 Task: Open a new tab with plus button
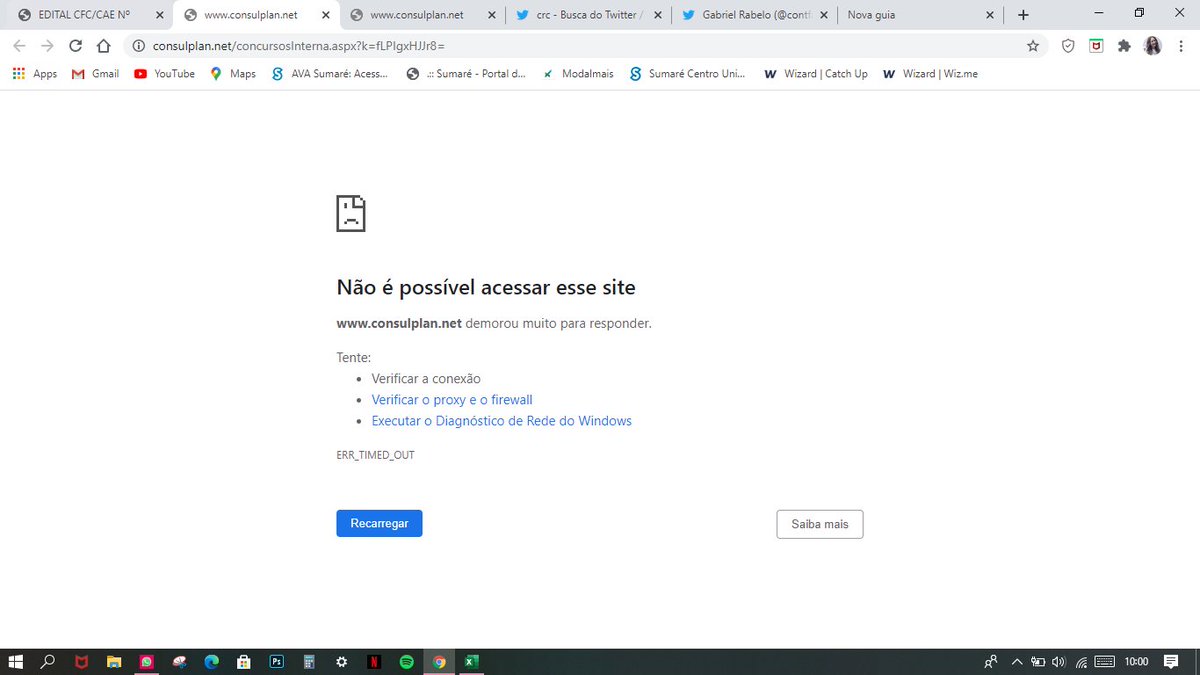(x=1023, y=15)
